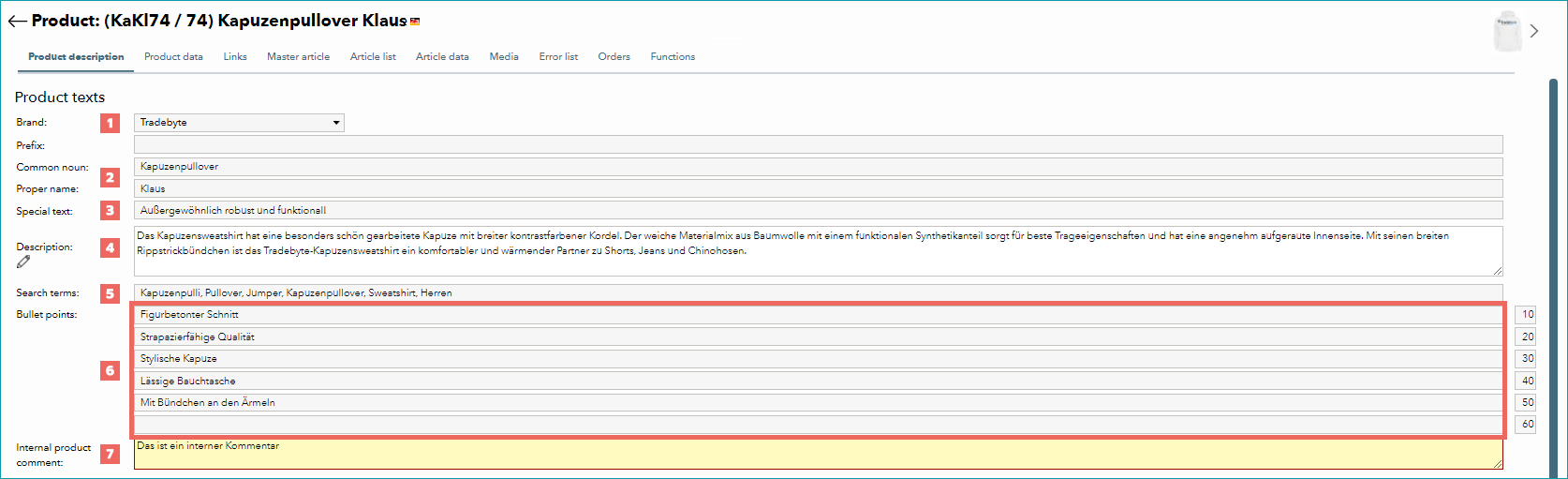This screenshot has height=479, width=1568.
Task: Click the sort order field 50
Action: tap(1526, 403)
